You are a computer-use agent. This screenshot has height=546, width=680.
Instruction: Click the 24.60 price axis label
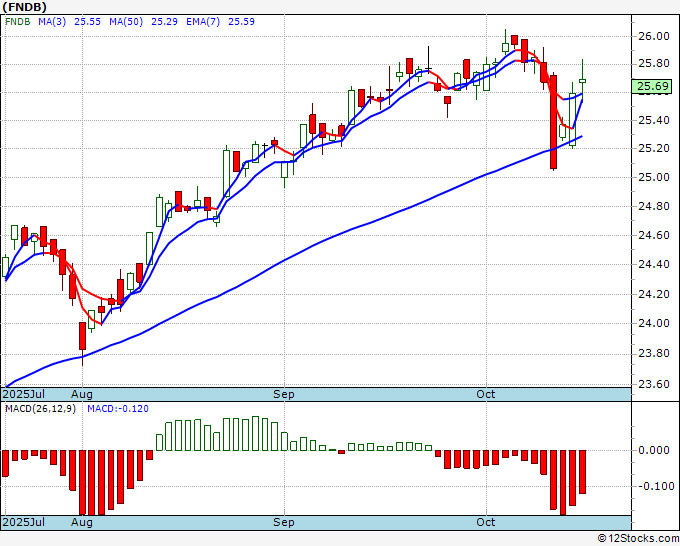(x=654, y=235)
